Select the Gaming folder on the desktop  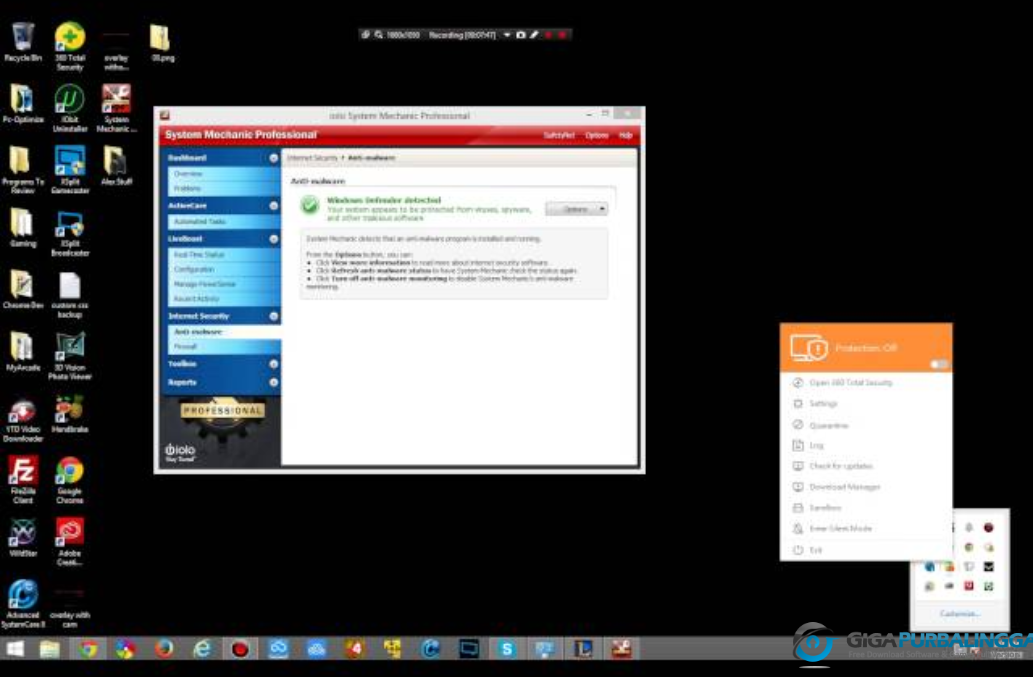click(22, 228)
